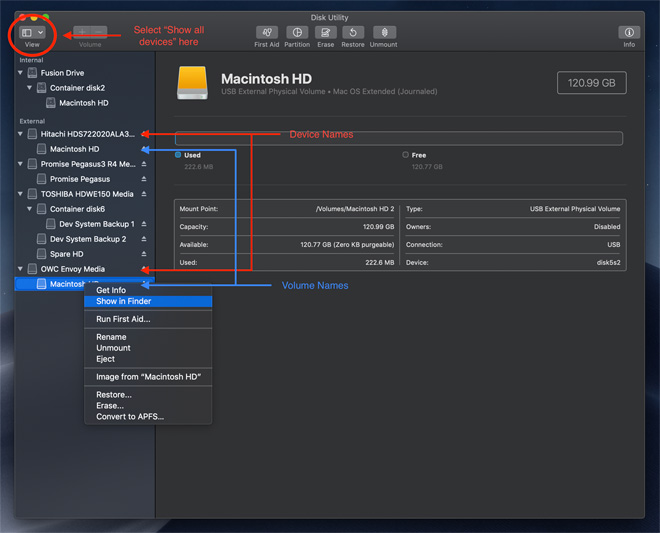Viewport: 660px width, 533px height.
Task: Choose Convert to APFS... menu item
Action: 148,416
